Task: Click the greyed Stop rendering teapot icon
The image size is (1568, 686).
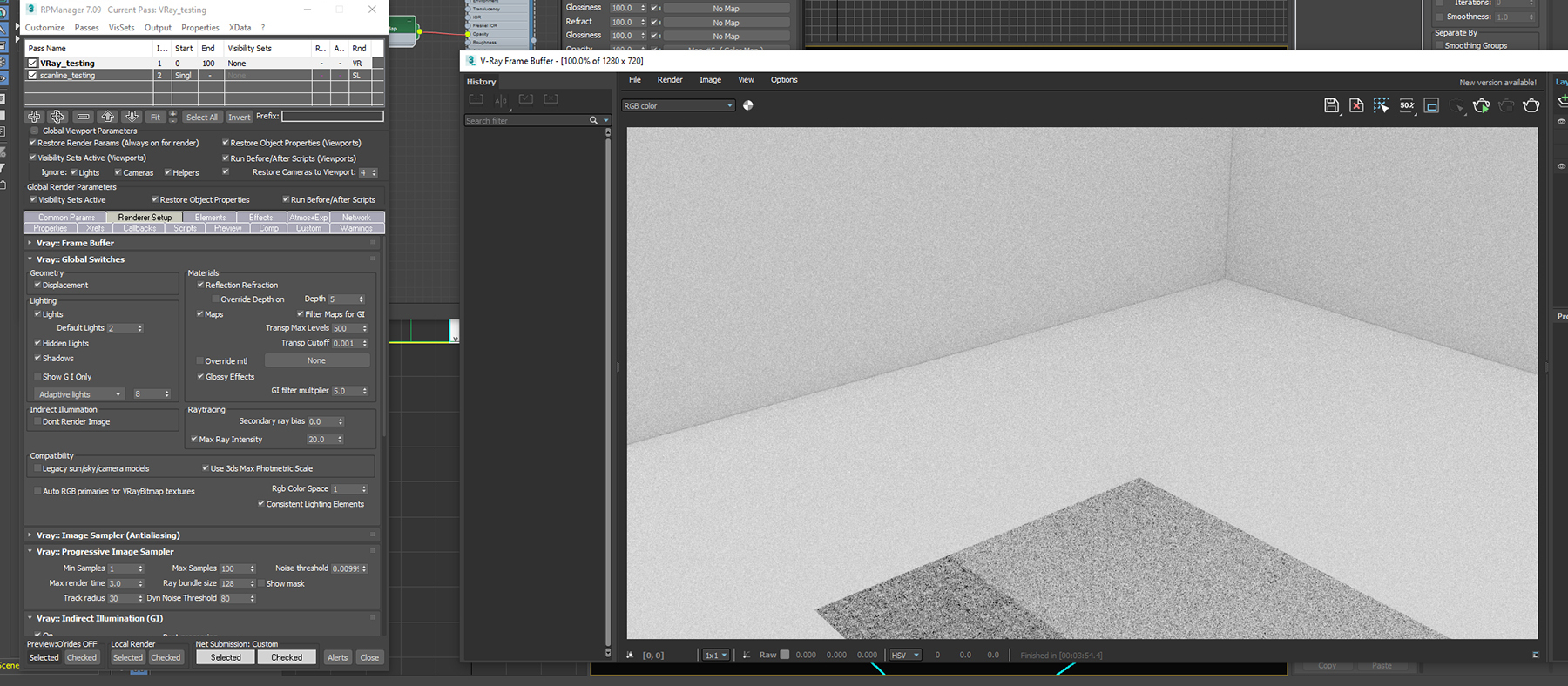Action: click(x=1506, y=105)
